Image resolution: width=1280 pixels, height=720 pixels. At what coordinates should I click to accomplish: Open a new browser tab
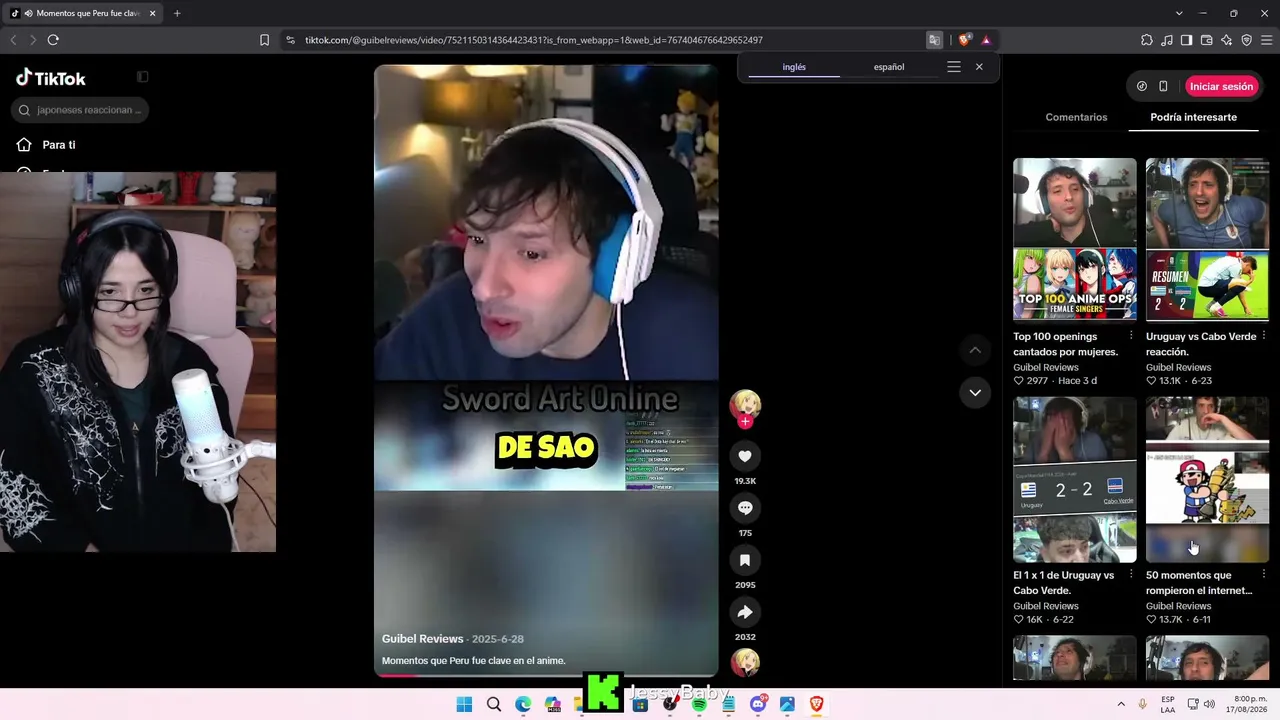(177, 13)
